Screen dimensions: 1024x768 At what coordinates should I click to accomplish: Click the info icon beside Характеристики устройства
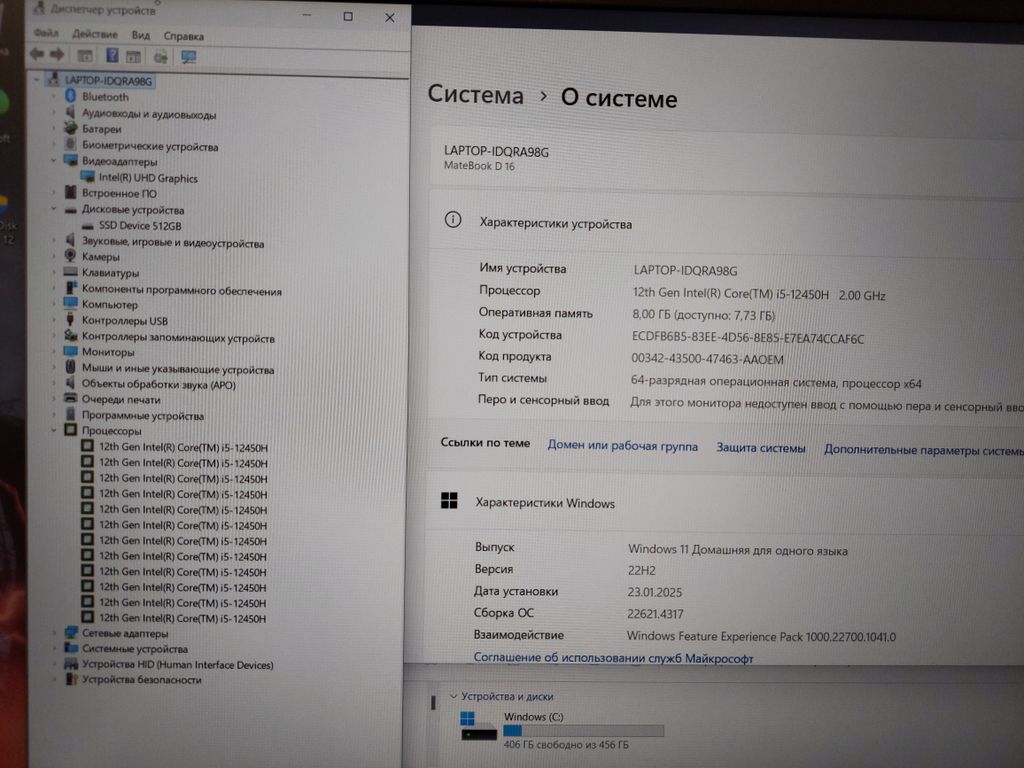point(453,220)
